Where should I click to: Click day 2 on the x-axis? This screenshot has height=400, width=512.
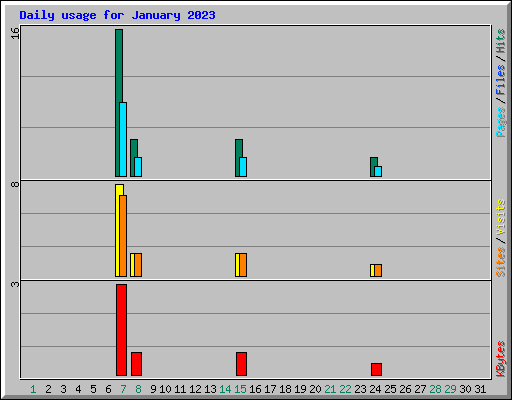[48, 389]
